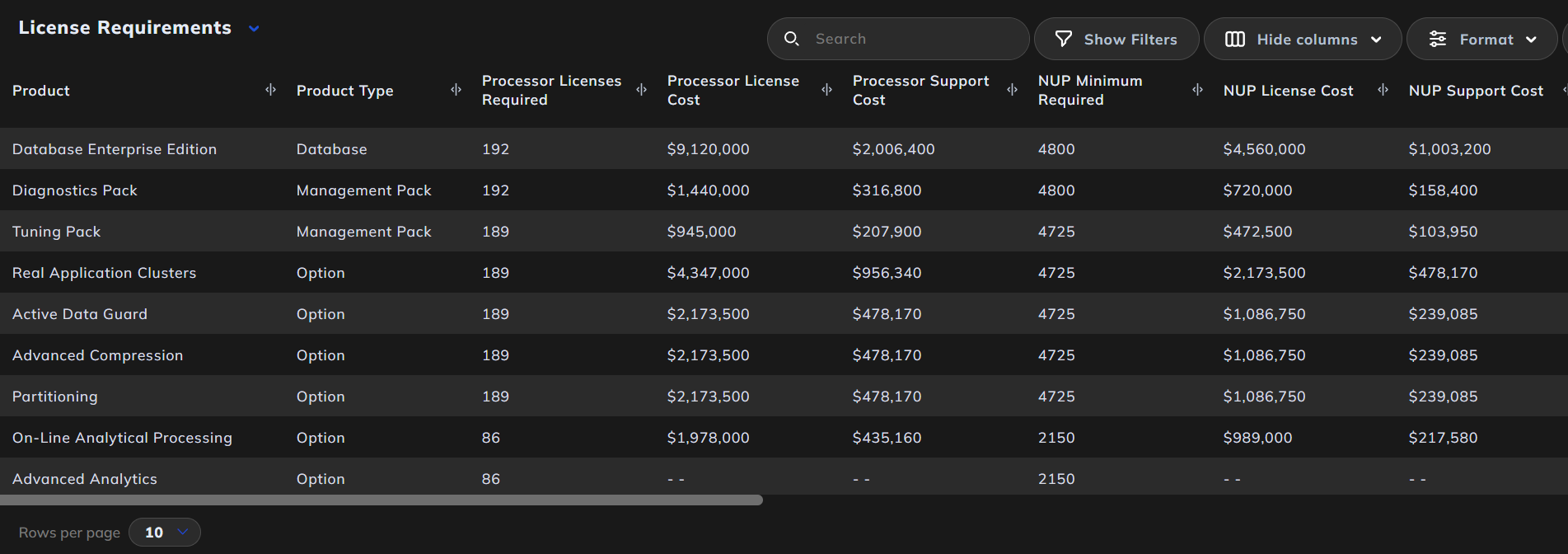Click the Processor Licenses Required resize handle icon

[x=642, y=90]
